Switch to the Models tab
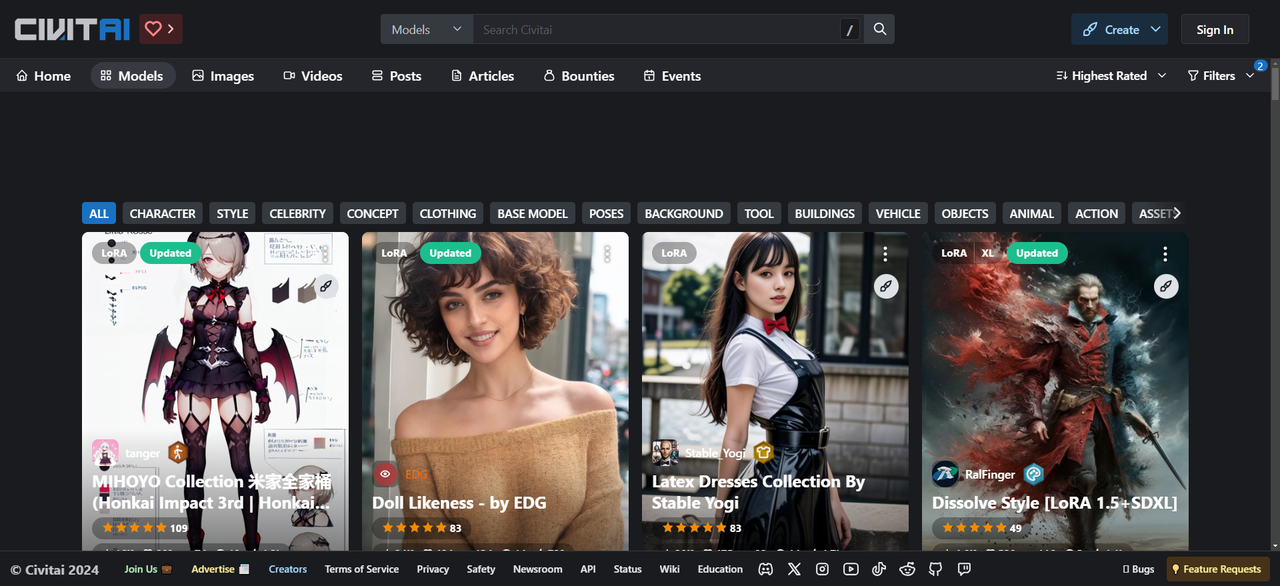The width and height of the screenshot is (1280, 586). click(133, 76)
